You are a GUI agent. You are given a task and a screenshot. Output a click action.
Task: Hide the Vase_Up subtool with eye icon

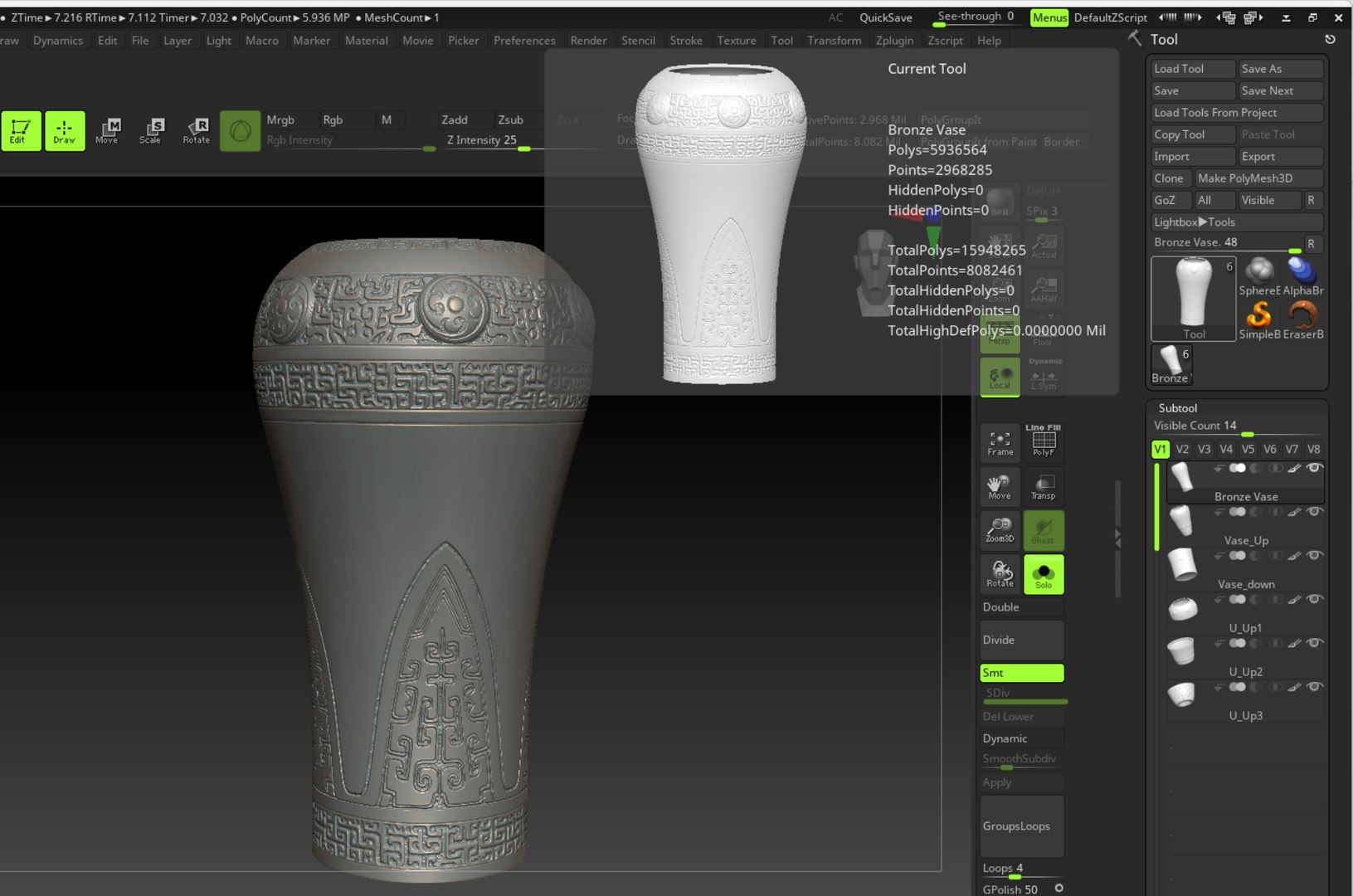click(1314, 512)
